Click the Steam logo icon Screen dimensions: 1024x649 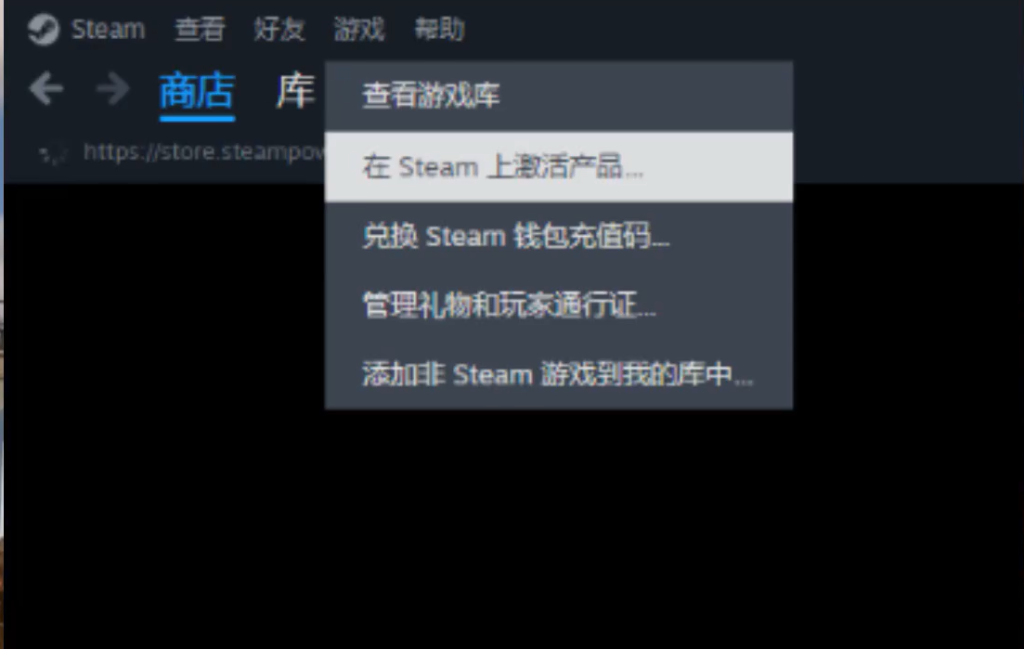pos(43,29)
